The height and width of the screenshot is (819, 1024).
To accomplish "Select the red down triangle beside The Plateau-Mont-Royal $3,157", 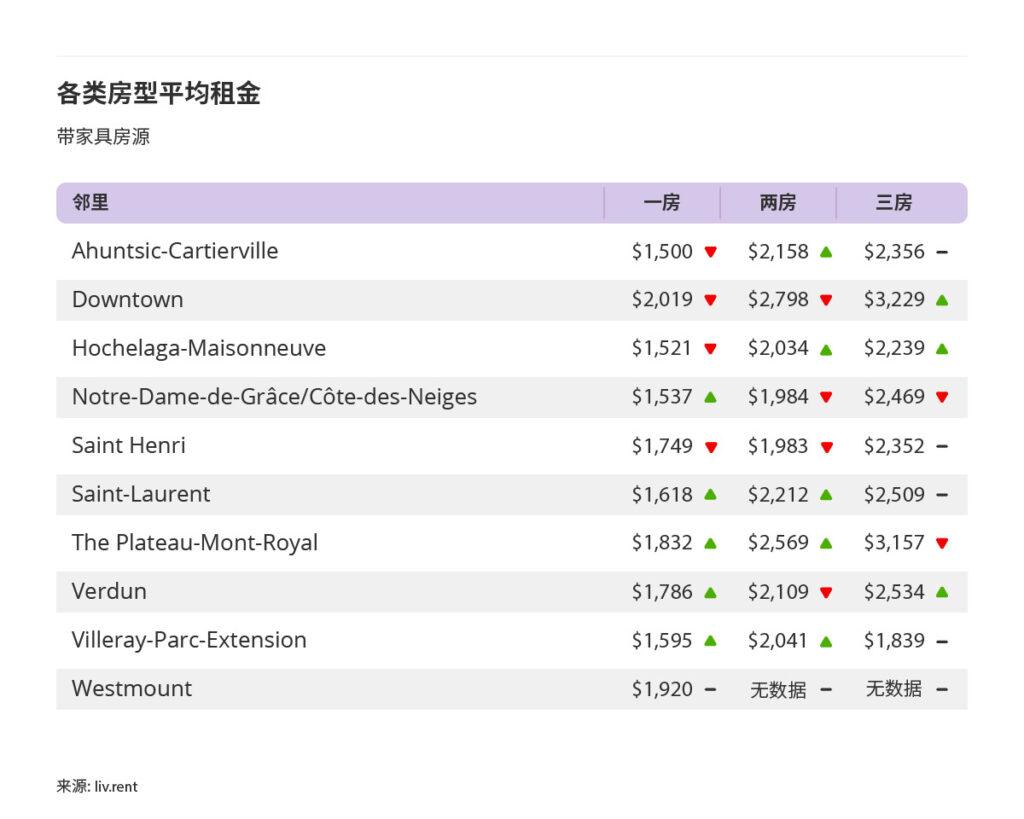I will (941, 543).
